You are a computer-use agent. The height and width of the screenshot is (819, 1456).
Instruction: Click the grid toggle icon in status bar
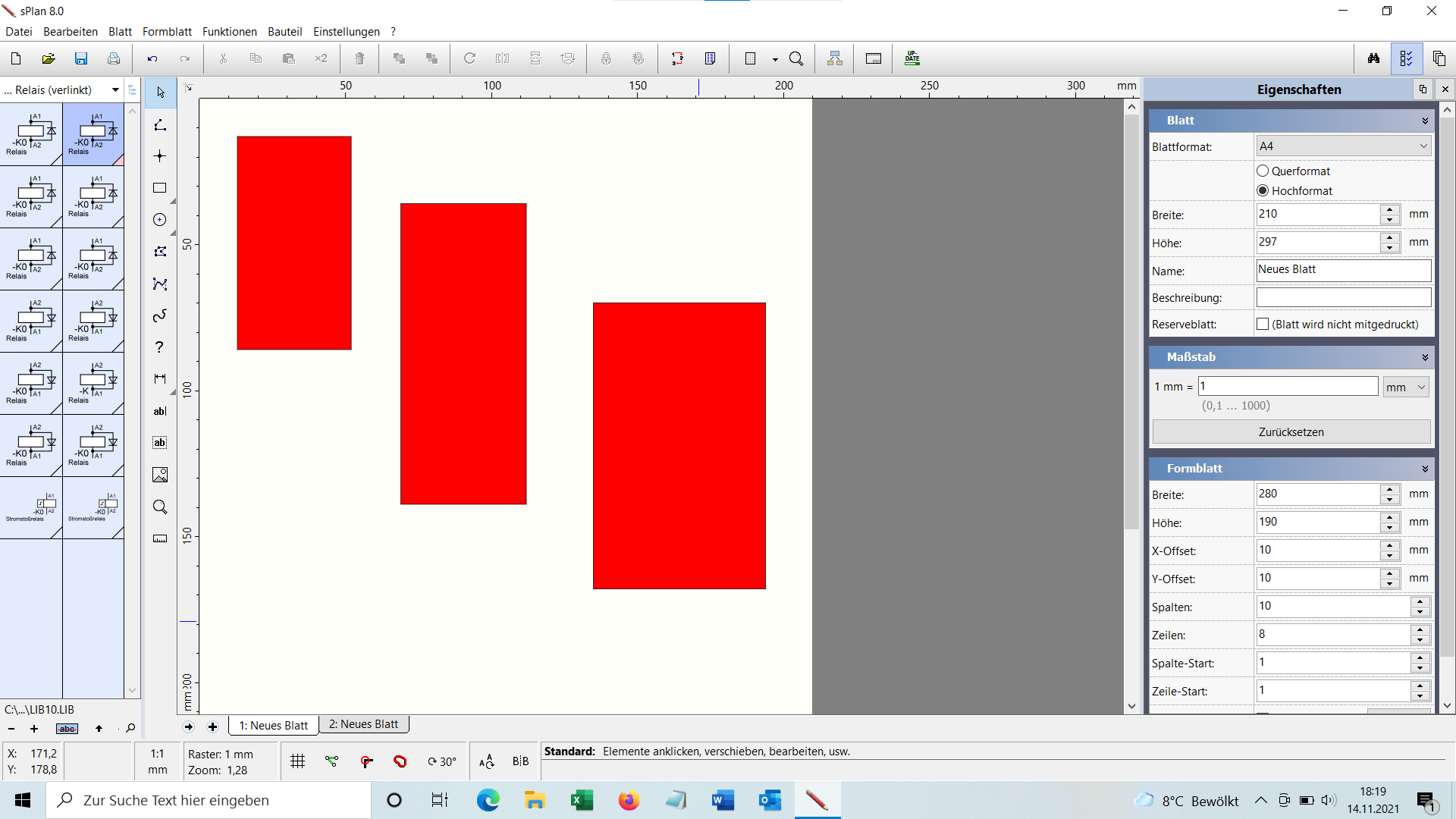tap(298, 761)
